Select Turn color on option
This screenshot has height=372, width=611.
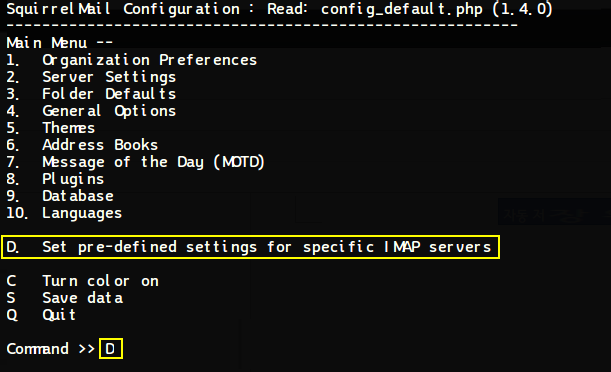point(83,281)
